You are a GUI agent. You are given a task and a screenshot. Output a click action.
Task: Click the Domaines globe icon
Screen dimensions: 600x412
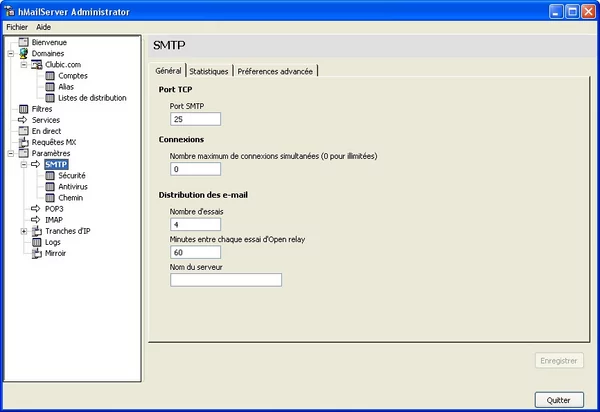point(23,53)
